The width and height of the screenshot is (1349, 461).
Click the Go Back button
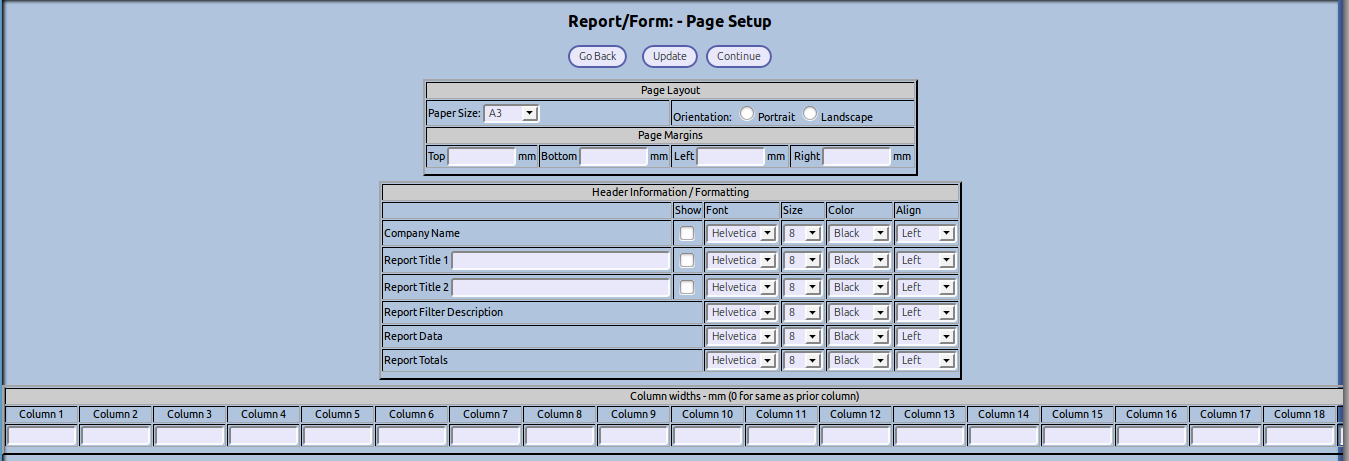(597, 56)
